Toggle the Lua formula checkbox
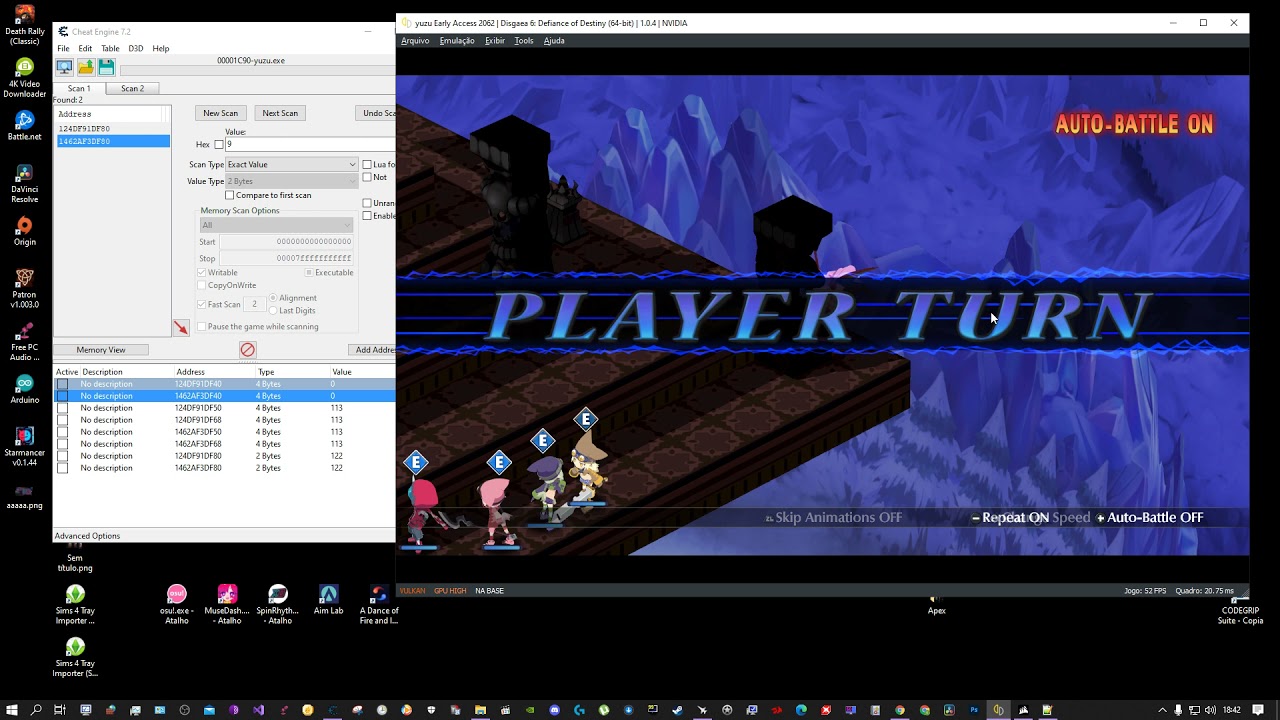The image size is (1280, 720). [367, 164]
